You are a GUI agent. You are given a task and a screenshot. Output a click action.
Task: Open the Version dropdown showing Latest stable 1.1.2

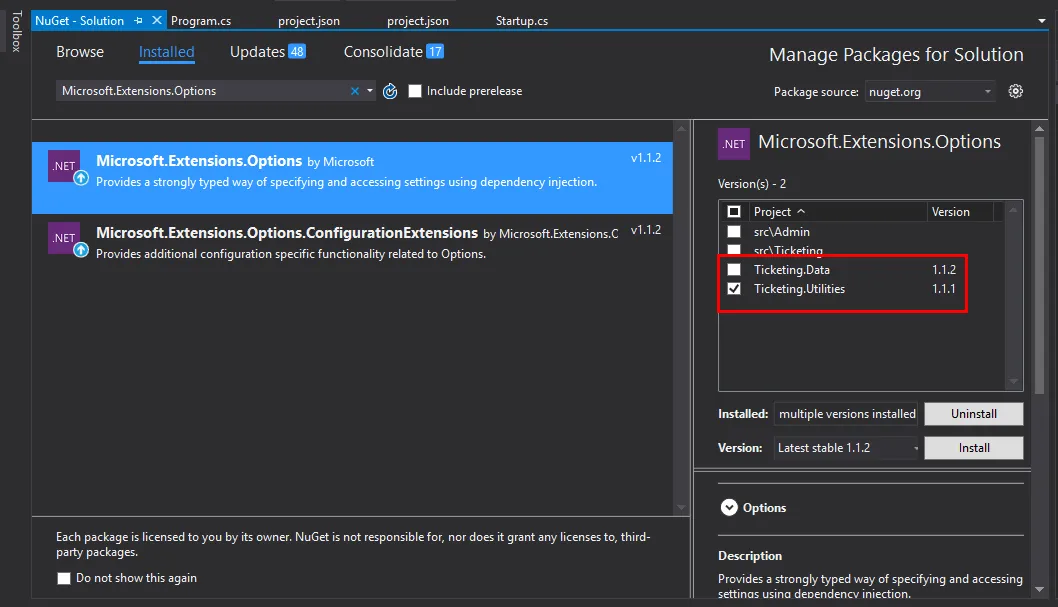(845, 448)
